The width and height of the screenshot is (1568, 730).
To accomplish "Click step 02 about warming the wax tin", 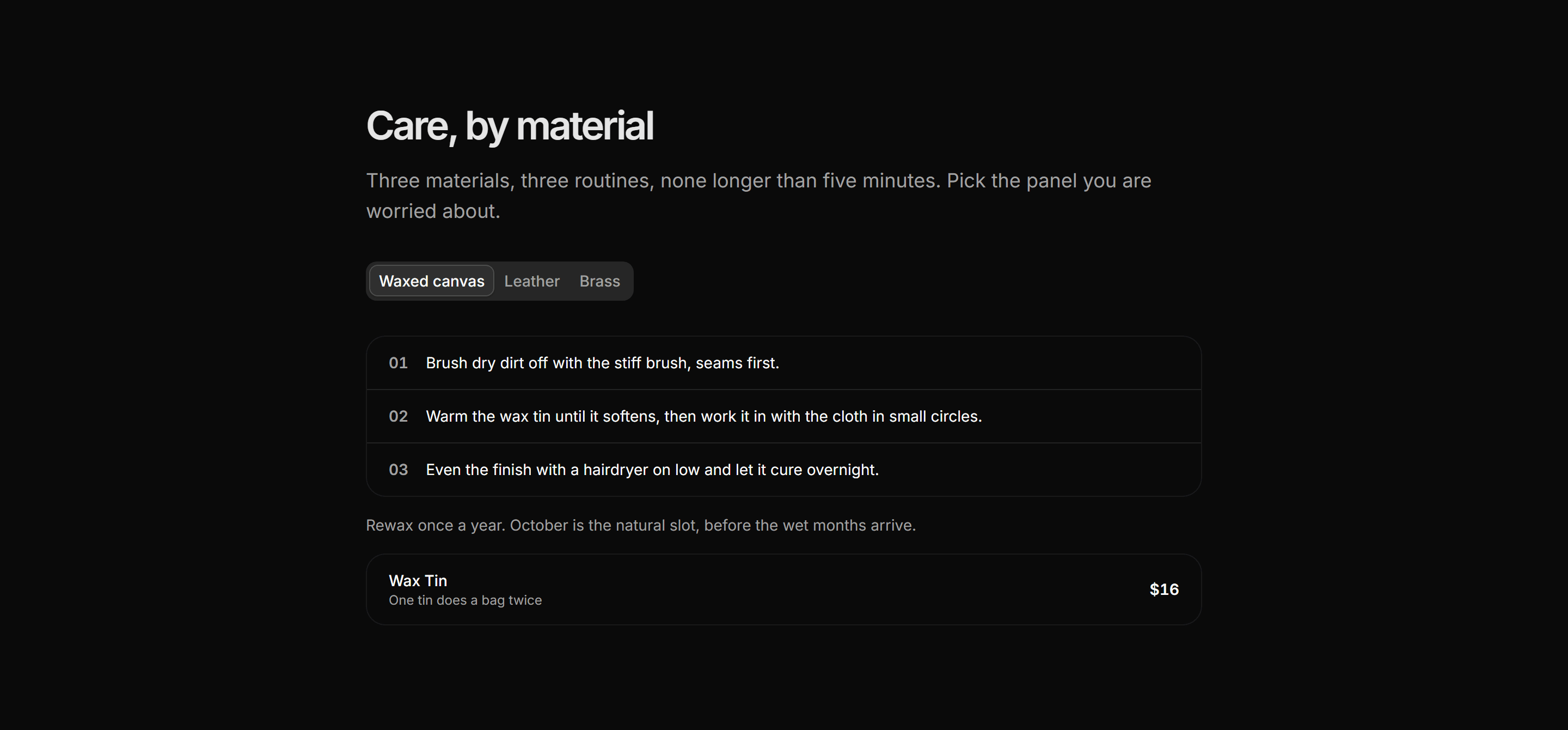I will coord(783,416).
